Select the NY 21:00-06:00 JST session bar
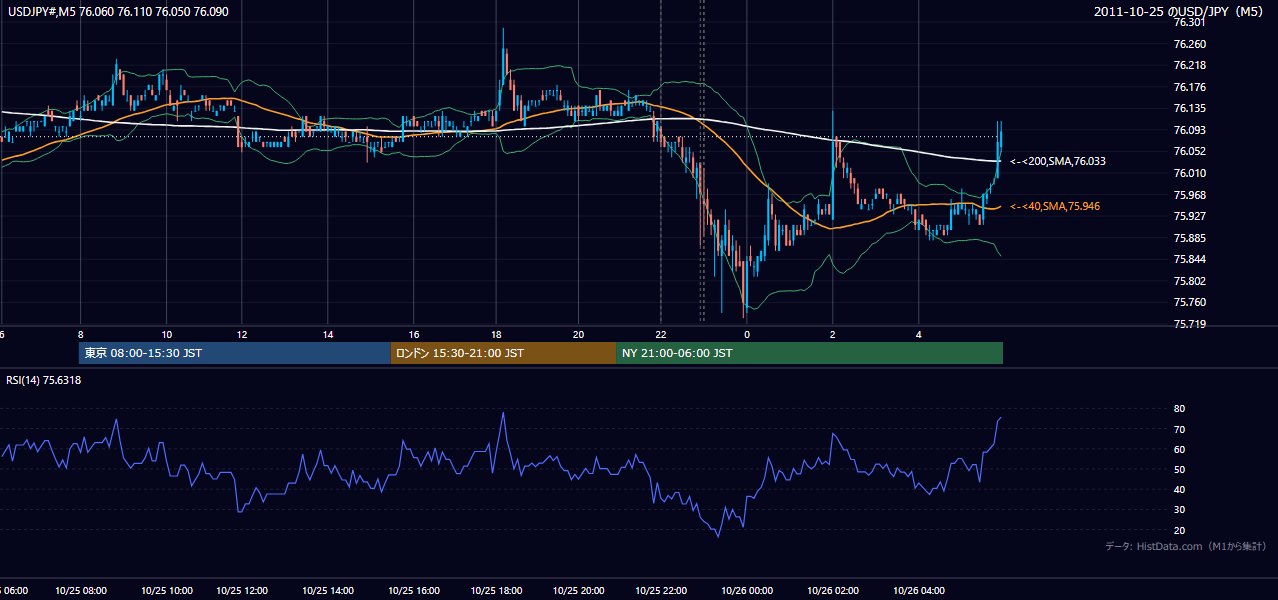Image resolution: width=1278 pixels, height=600 pixels. click(809, 353)
